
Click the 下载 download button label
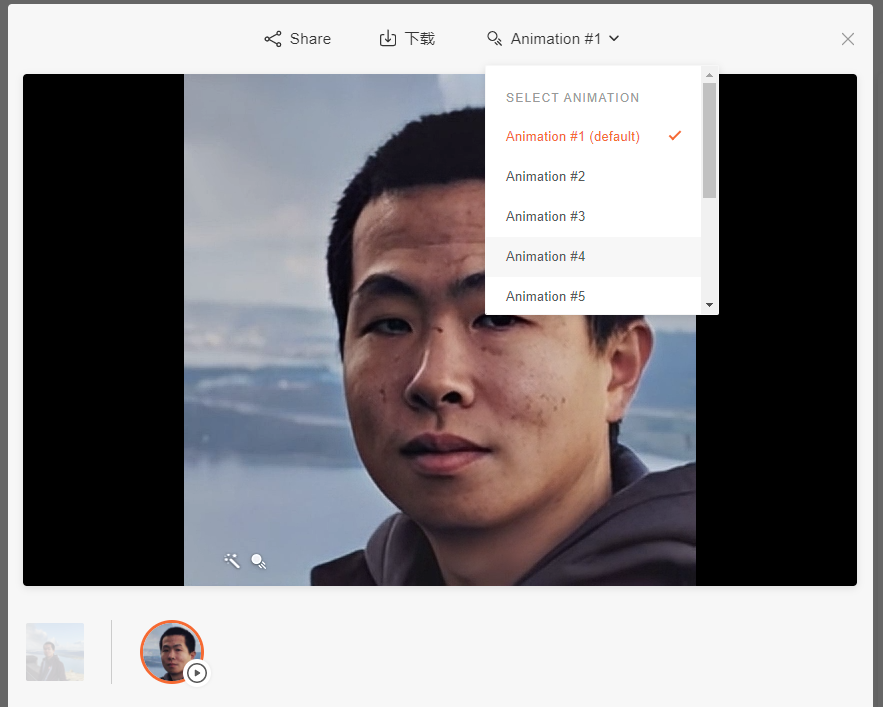point(420,39)
